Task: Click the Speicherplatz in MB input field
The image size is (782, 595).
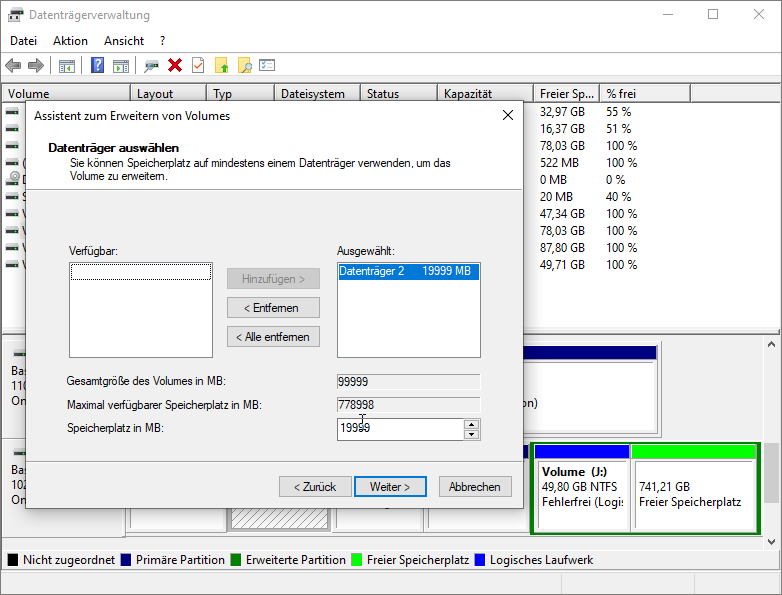Action: (x=400, y=428)
